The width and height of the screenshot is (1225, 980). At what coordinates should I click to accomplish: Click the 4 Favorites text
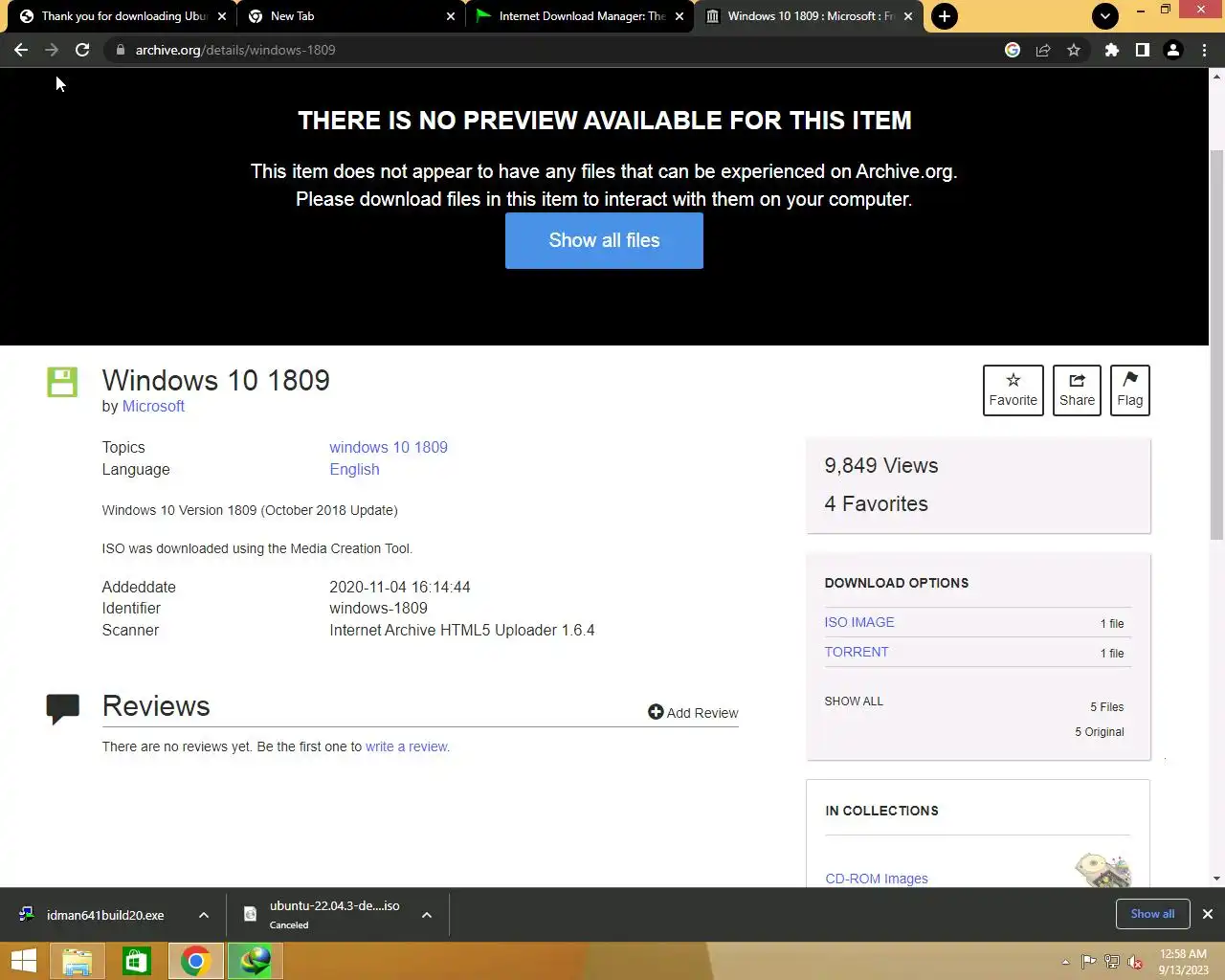pyautogui.click(x=876, y=504)
